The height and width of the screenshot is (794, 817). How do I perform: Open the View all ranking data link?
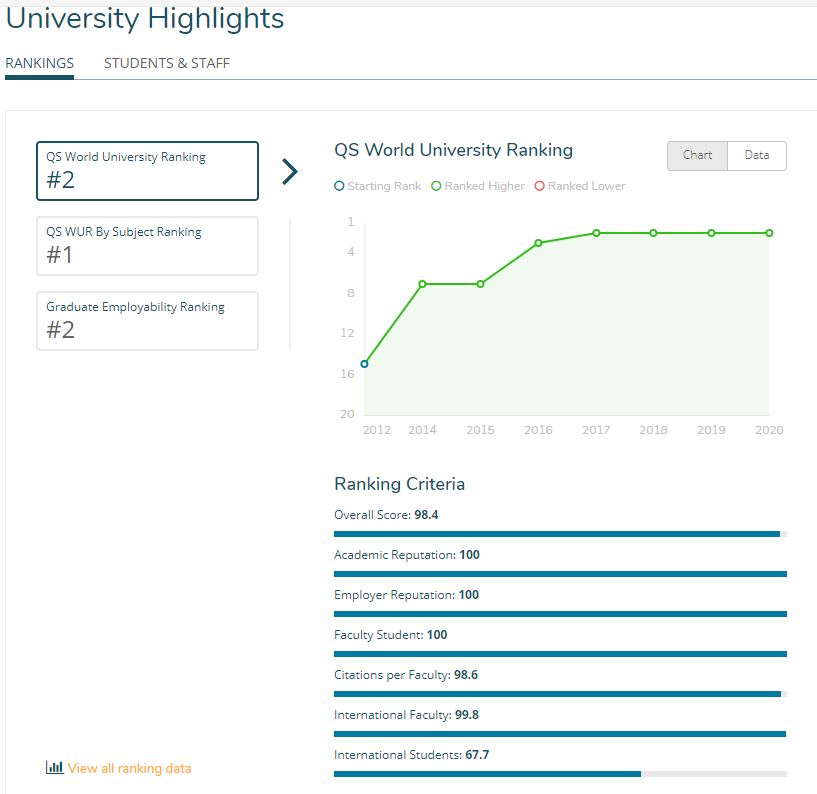[129, 768]
